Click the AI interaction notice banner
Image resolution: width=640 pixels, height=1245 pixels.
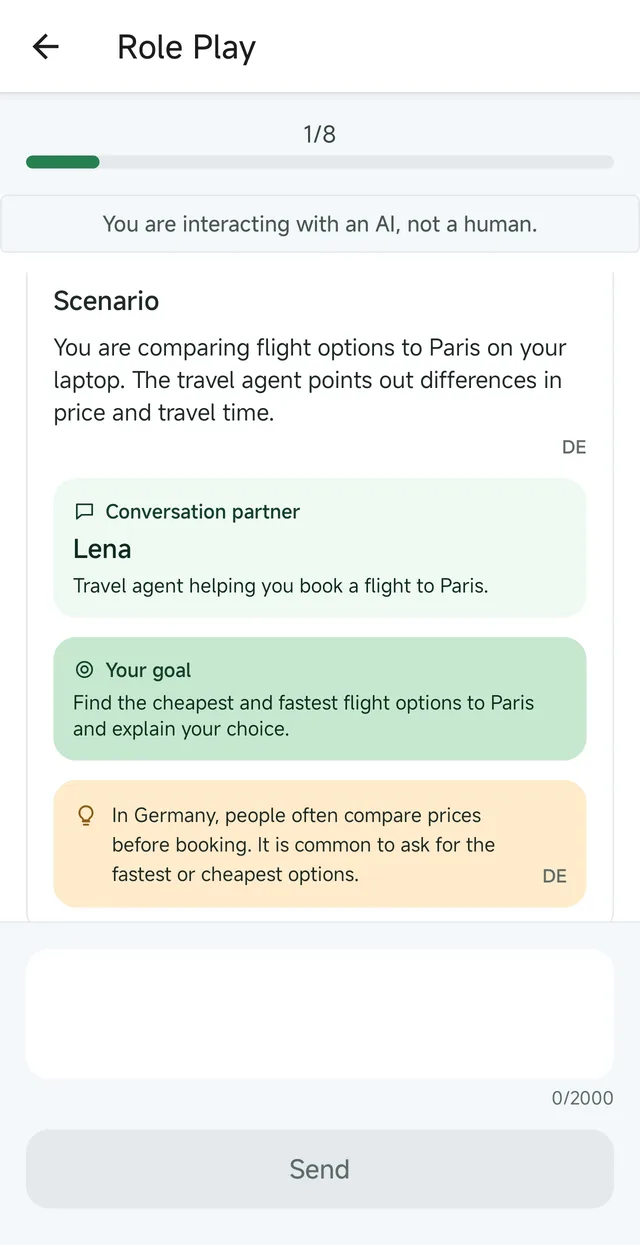320,224
